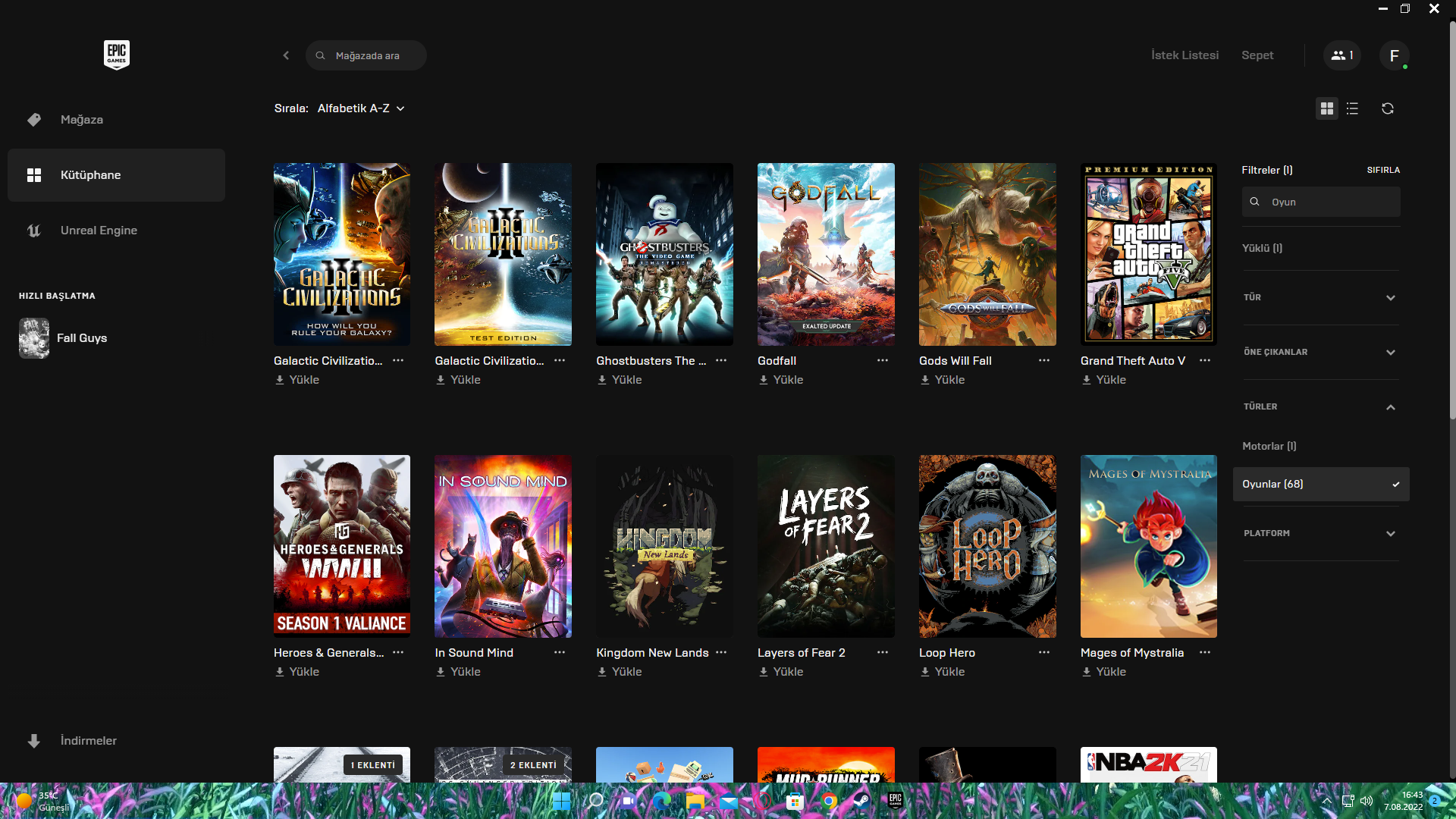The height and width of the screenshot is (819, 1456).
Task: Click the library vertical scrollbar
Action: 1451,220
